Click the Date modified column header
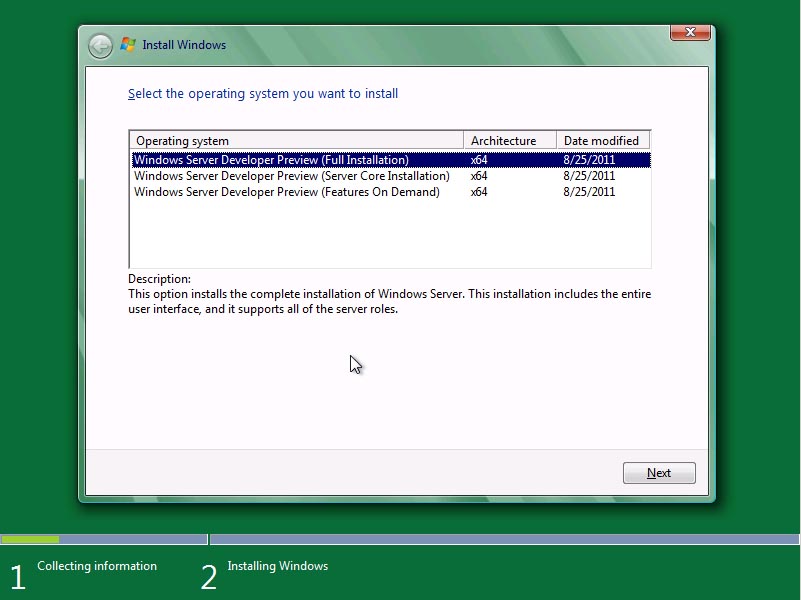Screen dimensions: 801x600 click(x=602, y=141)
